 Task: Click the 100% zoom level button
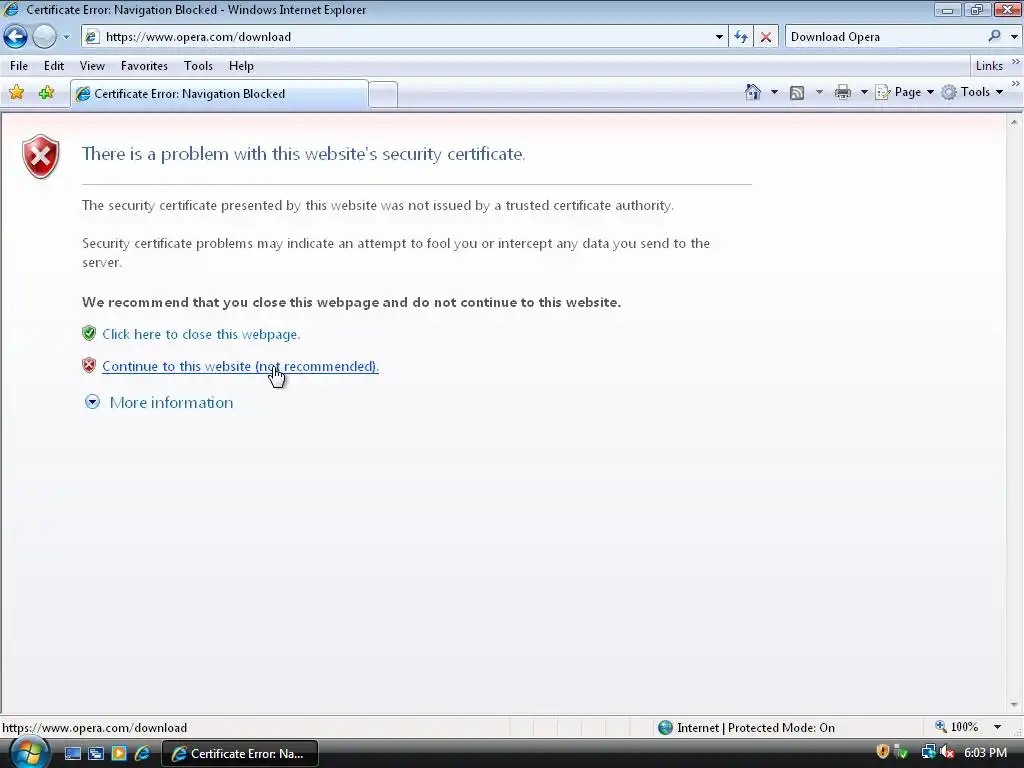[957, 727]
